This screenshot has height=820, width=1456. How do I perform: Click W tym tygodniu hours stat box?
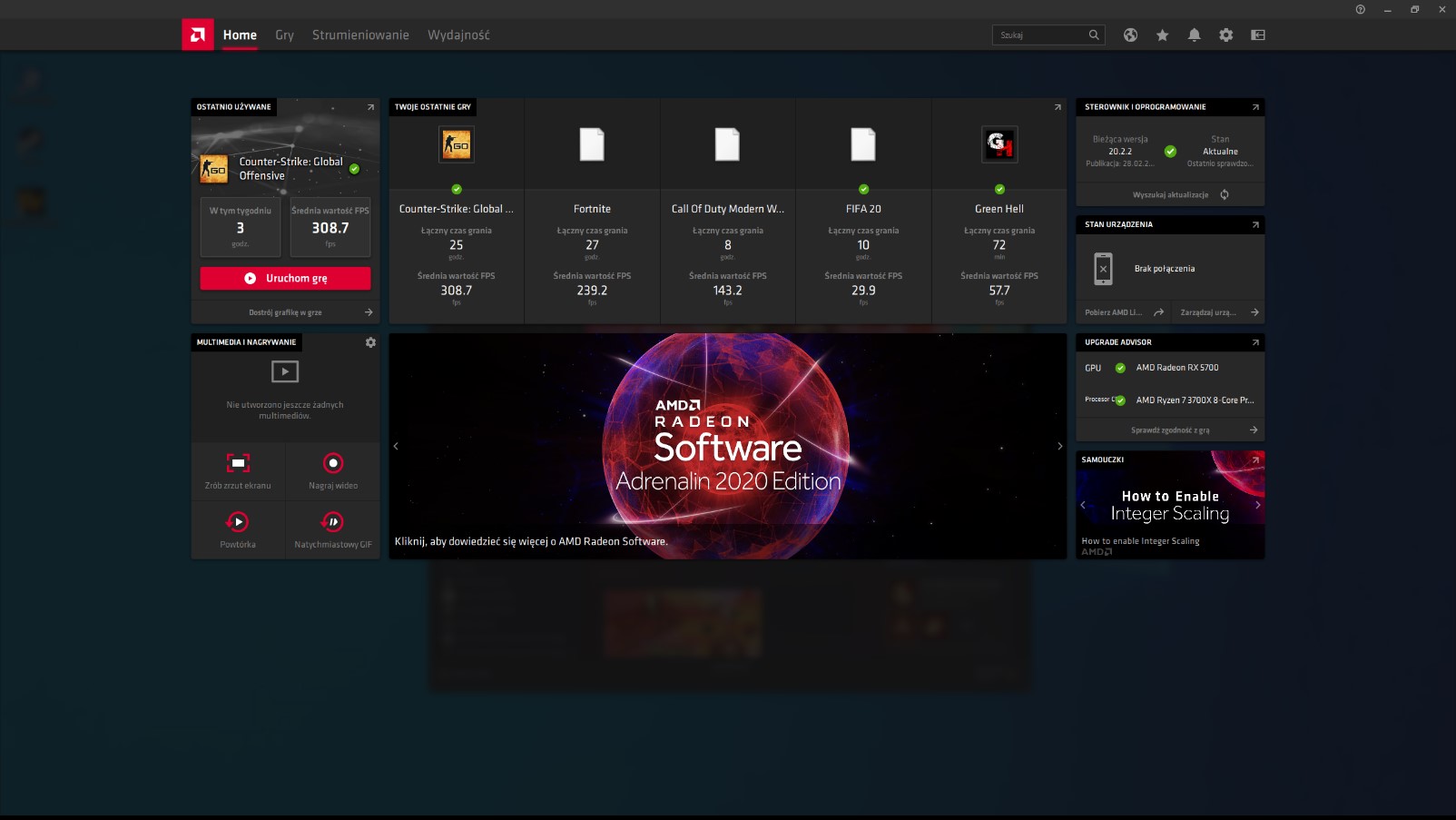[x=241, y=227]
